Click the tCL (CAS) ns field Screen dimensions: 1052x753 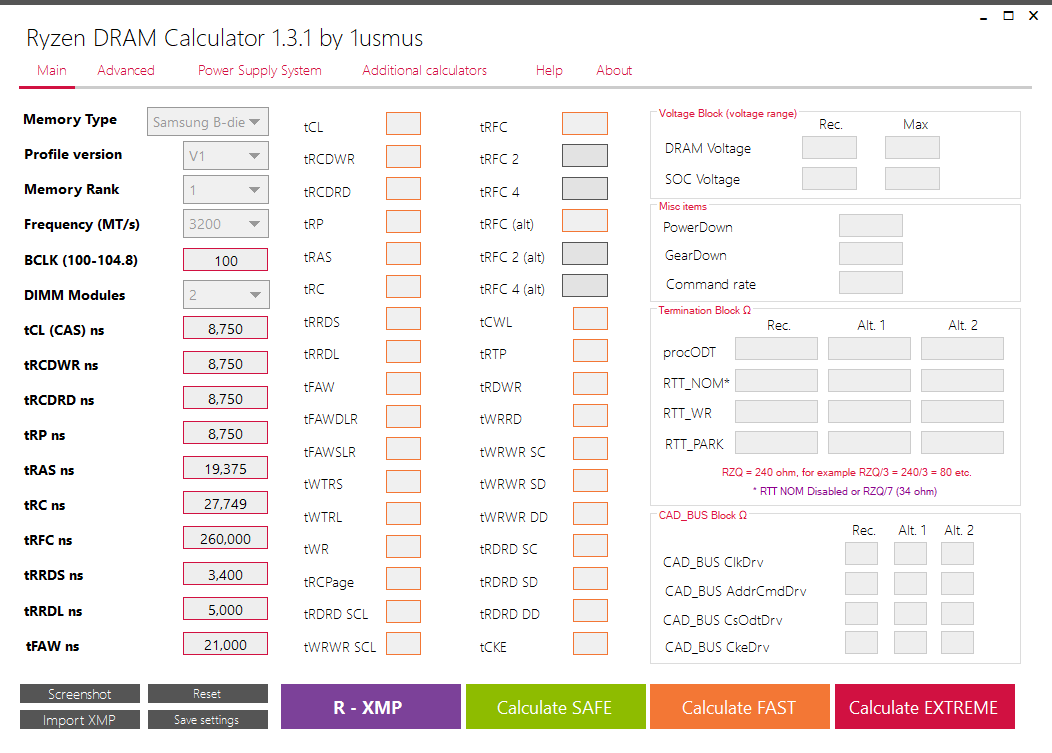[x=225, y=329]
